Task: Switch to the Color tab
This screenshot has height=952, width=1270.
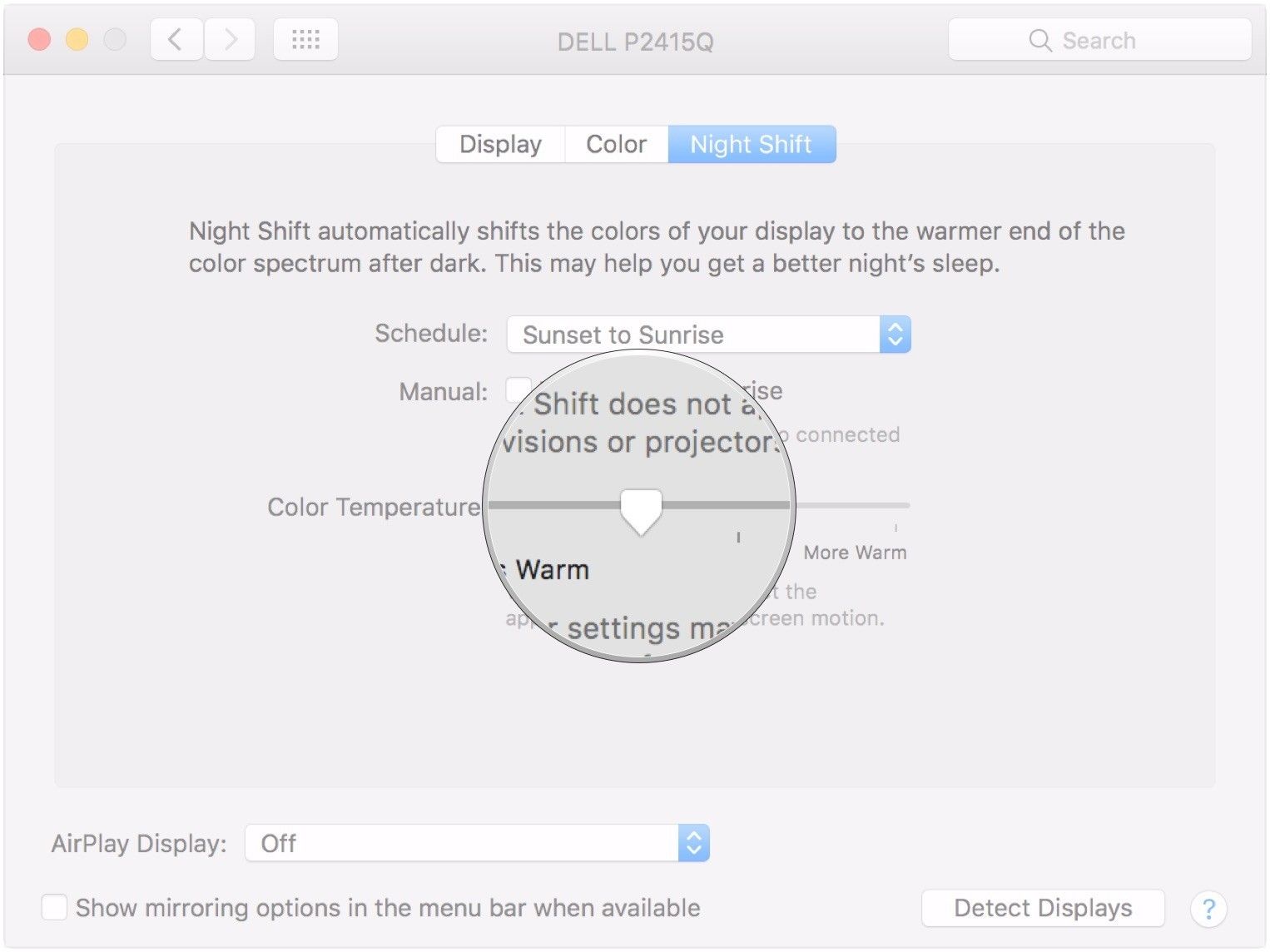Action: point(616,144)
